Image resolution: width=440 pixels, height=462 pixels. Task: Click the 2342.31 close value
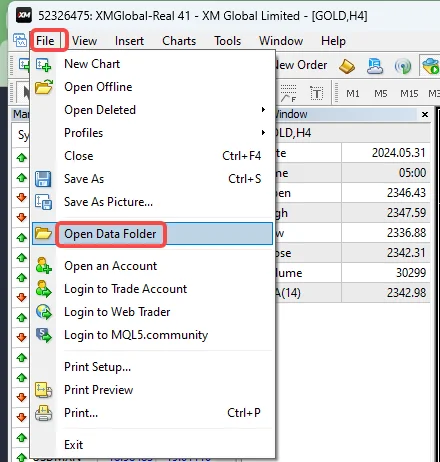coord(406,253)
